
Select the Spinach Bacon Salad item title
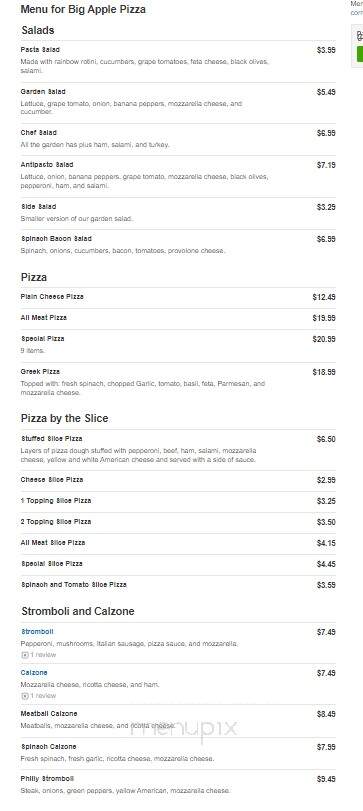pos(56,238)
